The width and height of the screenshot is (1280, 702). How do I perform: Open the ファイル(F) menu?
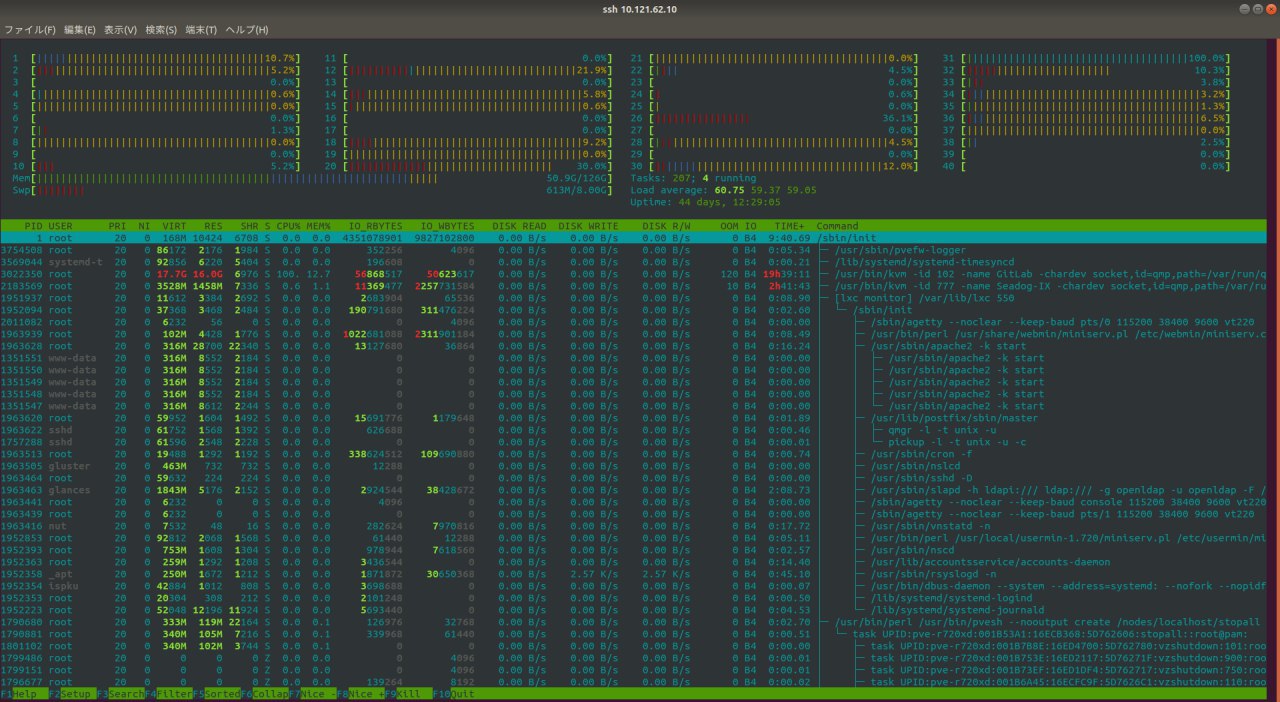pos(30,30)
